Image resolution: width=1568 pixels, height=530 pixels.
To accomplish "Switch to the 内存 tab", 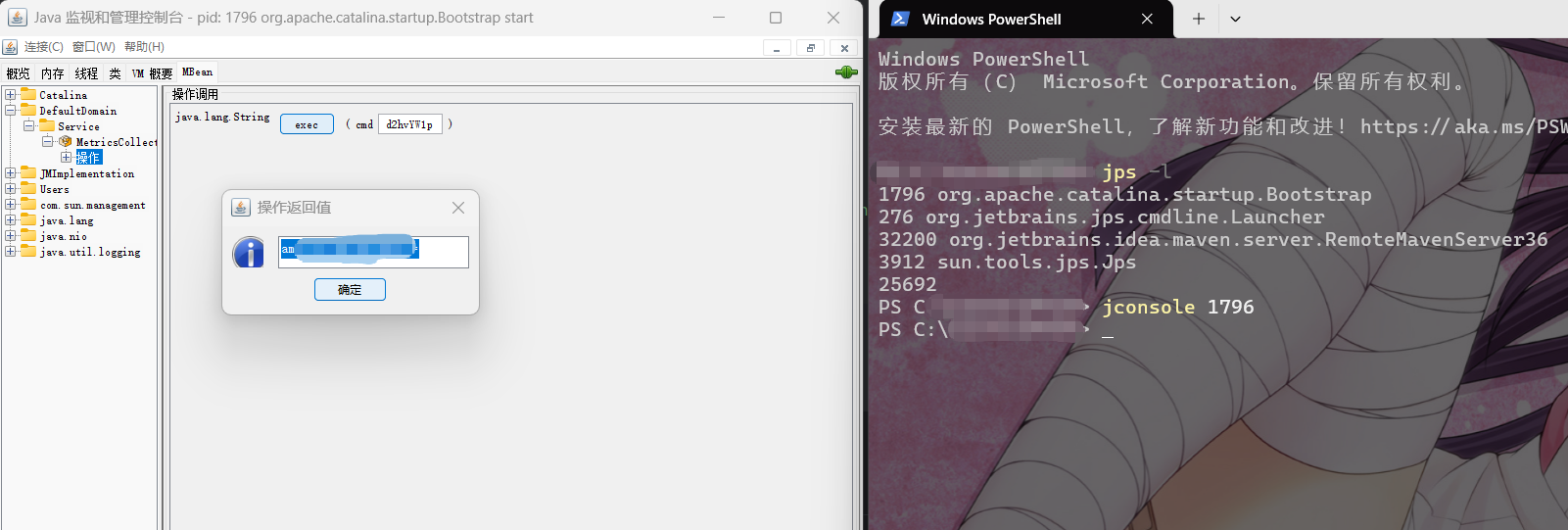I will tap(52, 73).
